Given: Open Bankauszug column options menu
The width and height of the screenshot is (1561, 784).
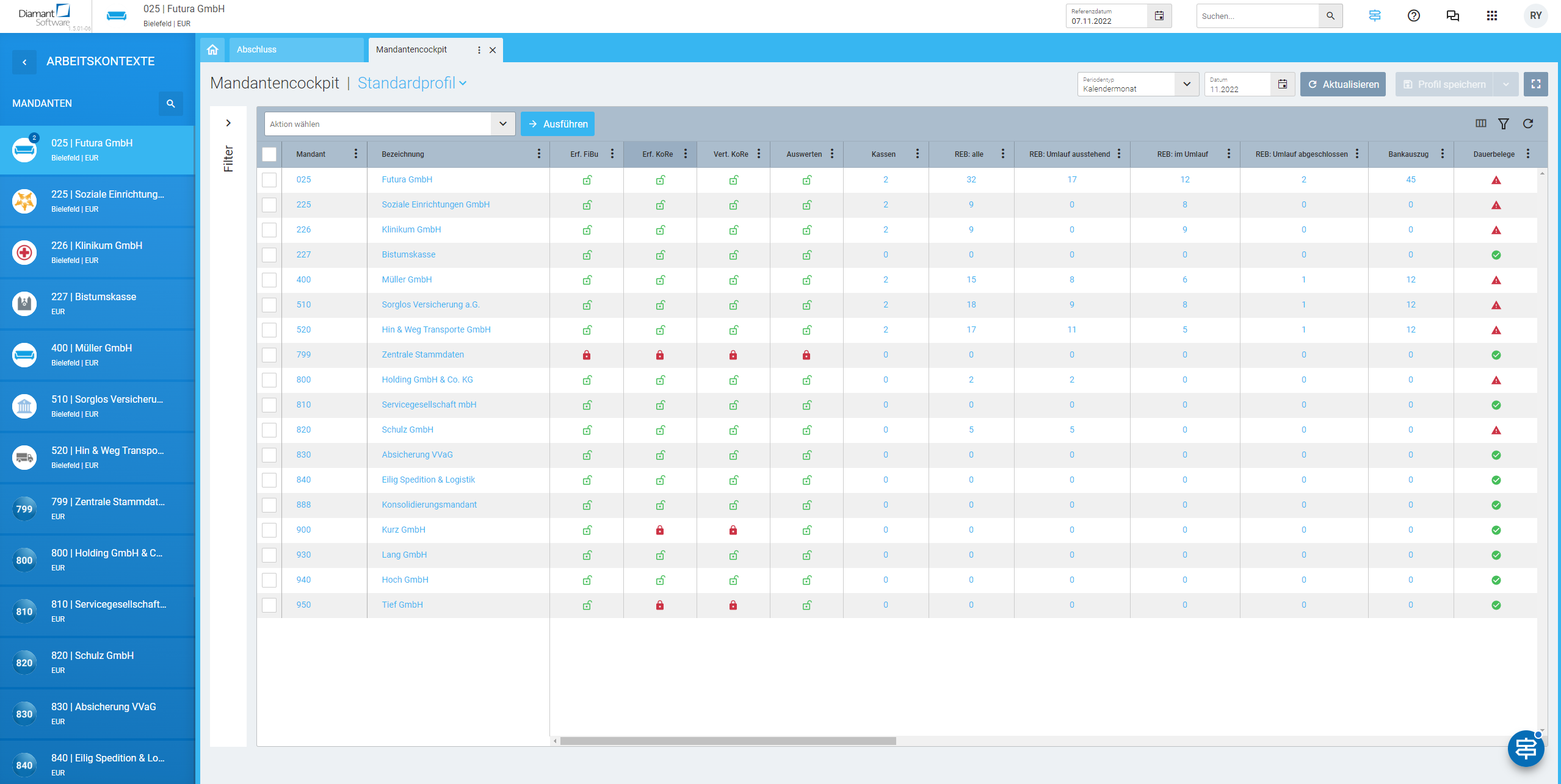Looking at the screenshot, I should tap(1443, 154).
